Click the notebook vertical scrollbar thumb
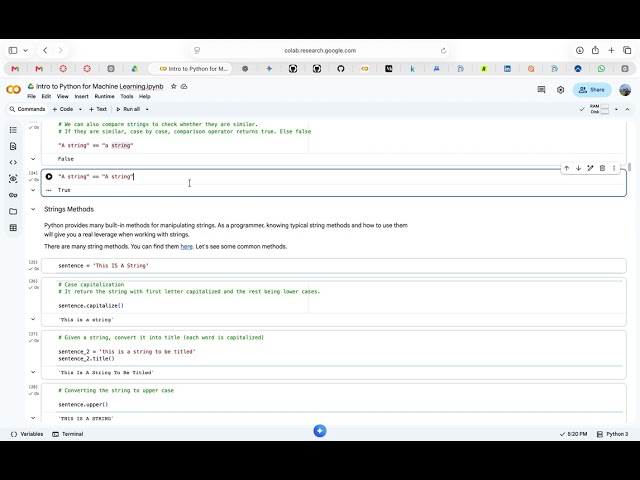 click(x=630, y=167)
